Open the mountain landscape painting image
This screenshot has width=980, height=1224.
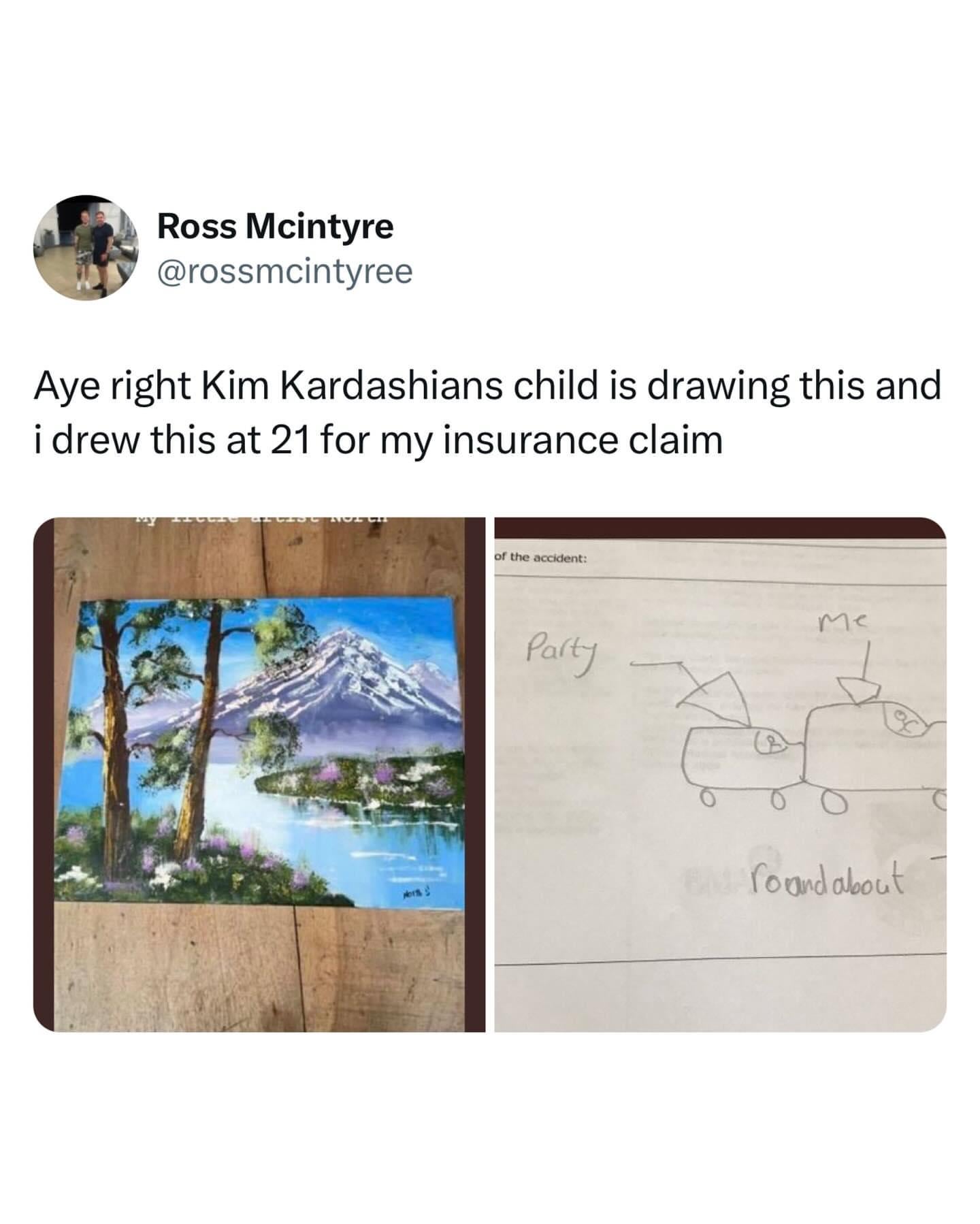[259, 774]
